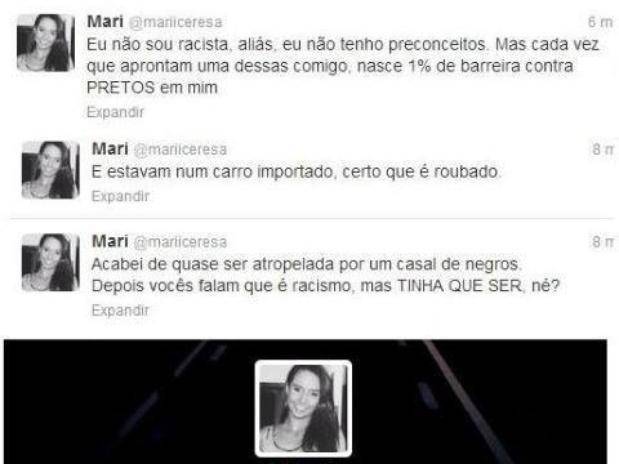This screenshot has width=619, height=464.
Task: Visit @mariiceresa handle on the 'preconceitos' tweet
Action: pos(176,22)
